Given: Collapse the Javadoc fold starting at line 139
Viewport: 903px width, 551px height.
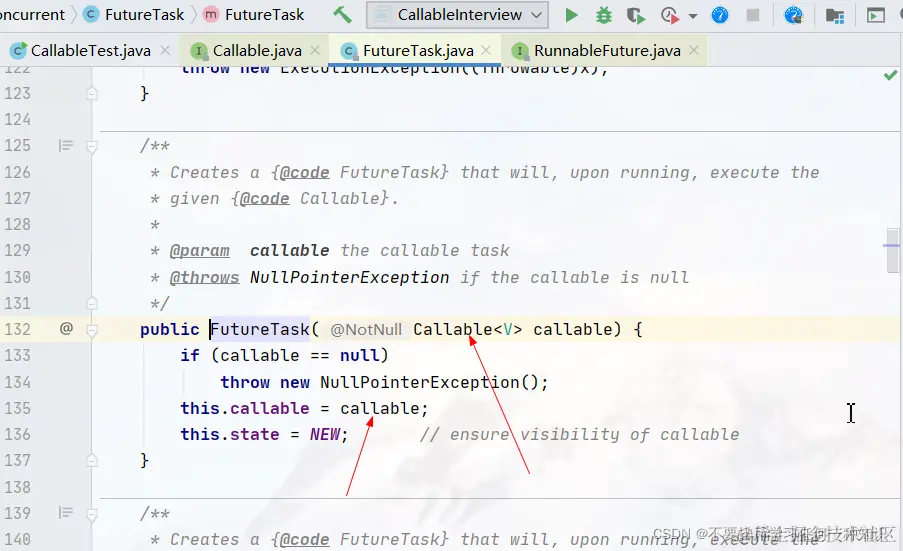Looking at the screenshot, I should [92, 514].
